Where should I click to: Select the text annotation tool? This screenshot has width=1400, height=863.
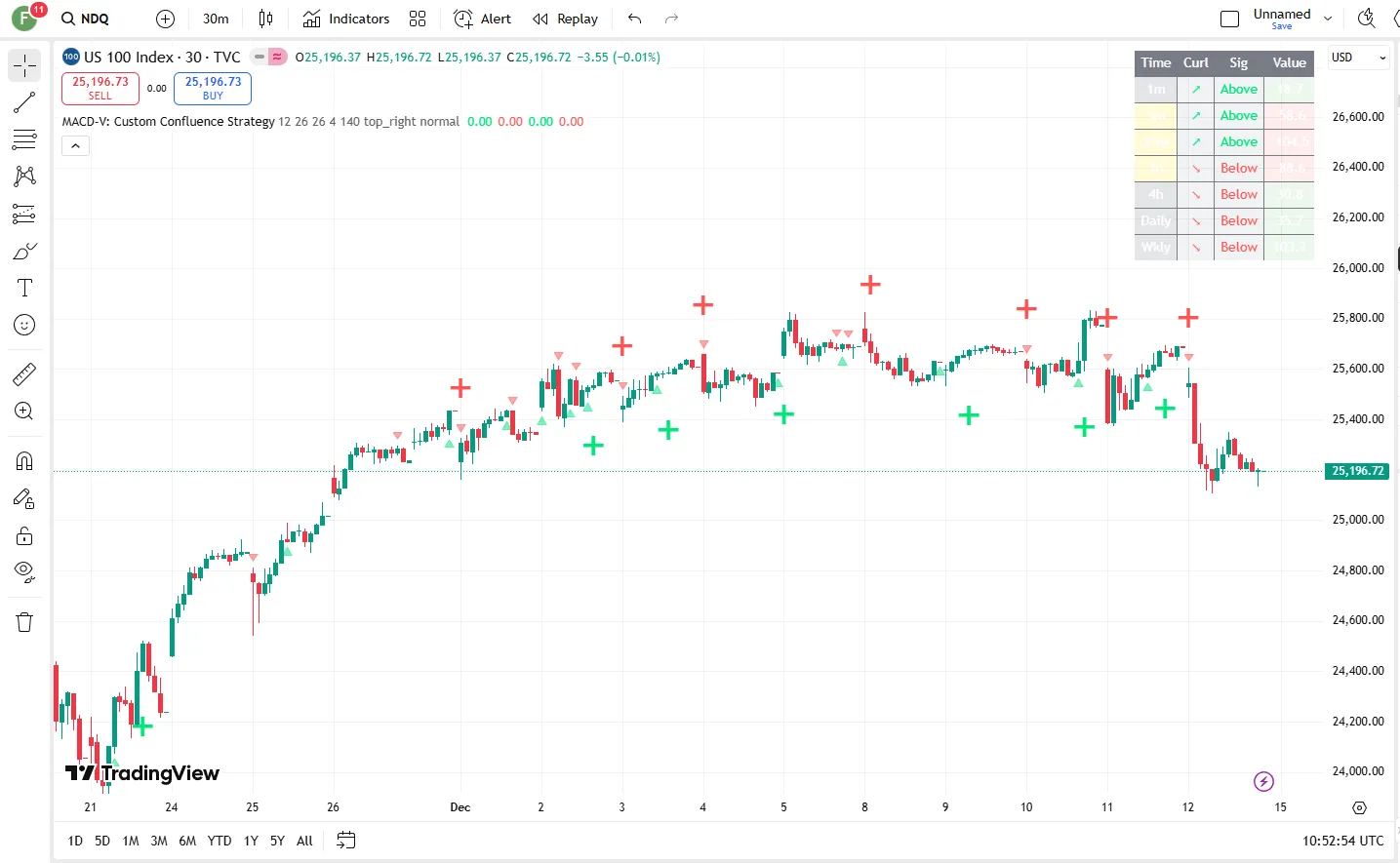tap(24, 288)
